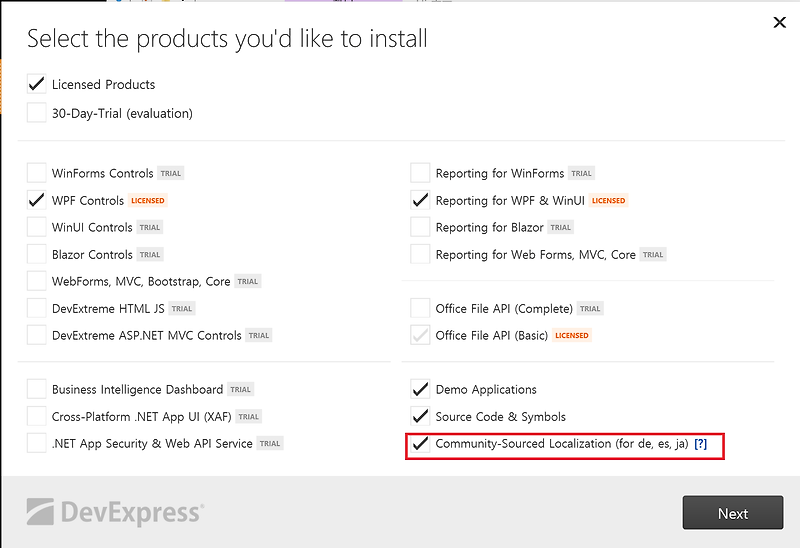The height and width of the screenshot is (548, 800).
Task: Uncheck the Licensed Products checkbox
Action: 37,84
